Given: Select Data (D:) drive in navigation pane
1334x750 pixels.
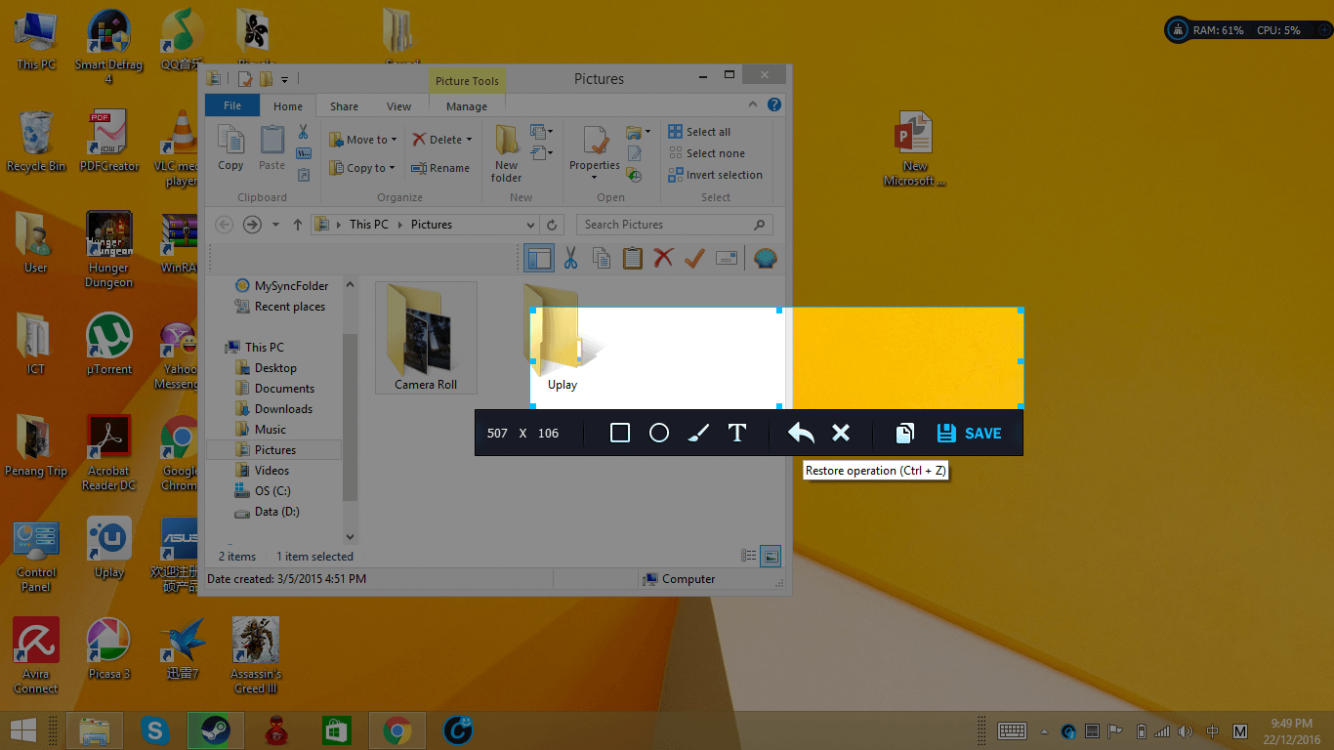Looking at the screenshot, I should (266, 512).
